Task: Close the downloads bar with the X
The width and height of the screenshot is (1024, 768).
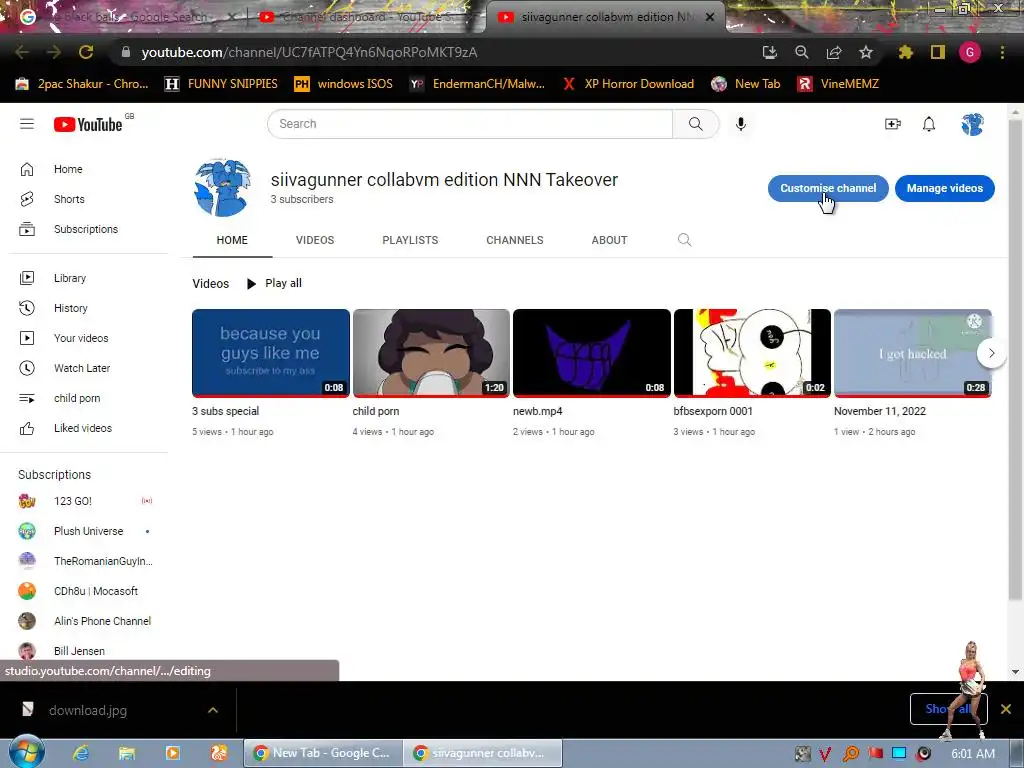Action: click(1006, 709)
